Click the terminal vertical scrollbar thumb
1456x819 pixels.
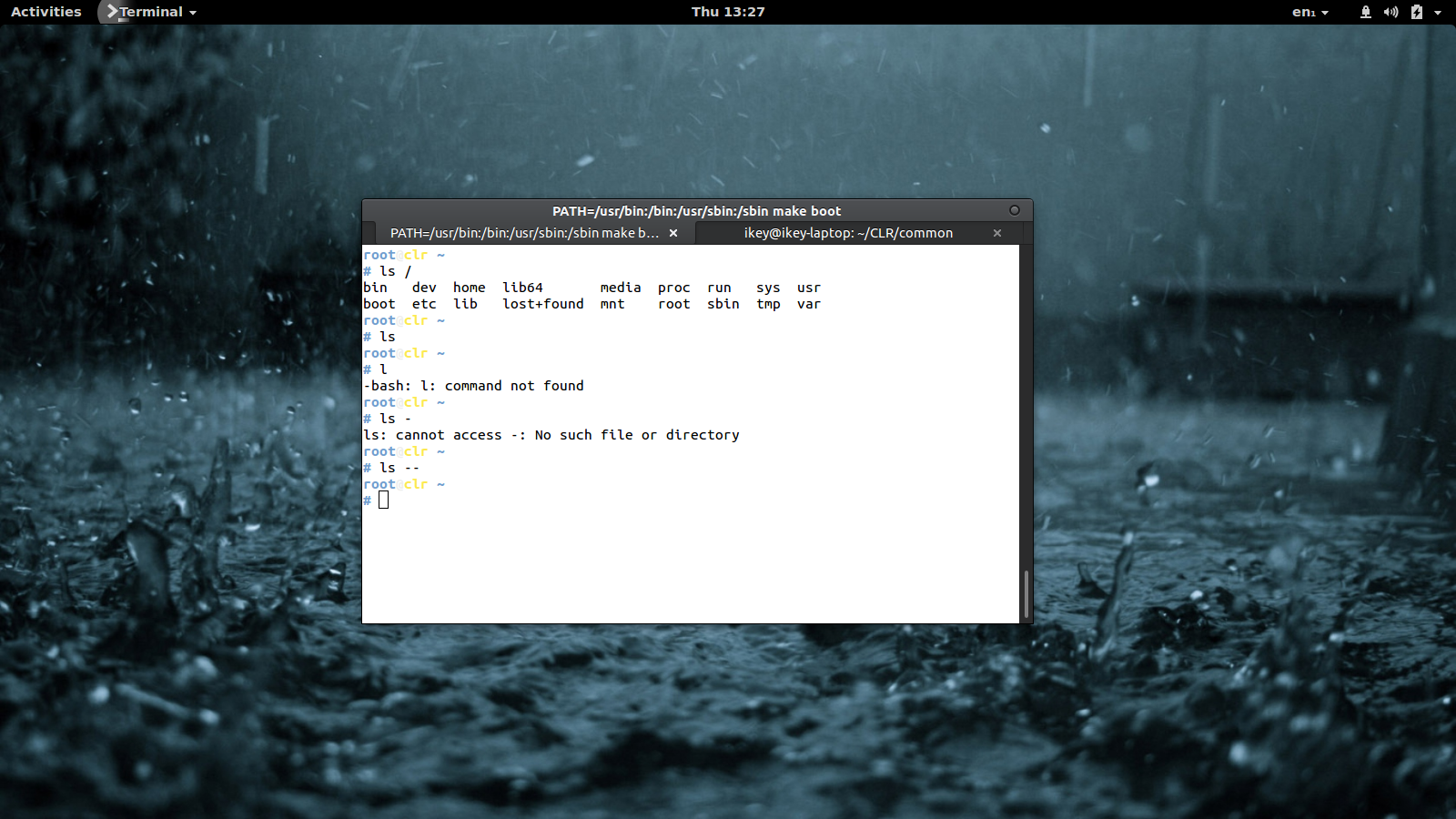click(x=1026, y=594)
